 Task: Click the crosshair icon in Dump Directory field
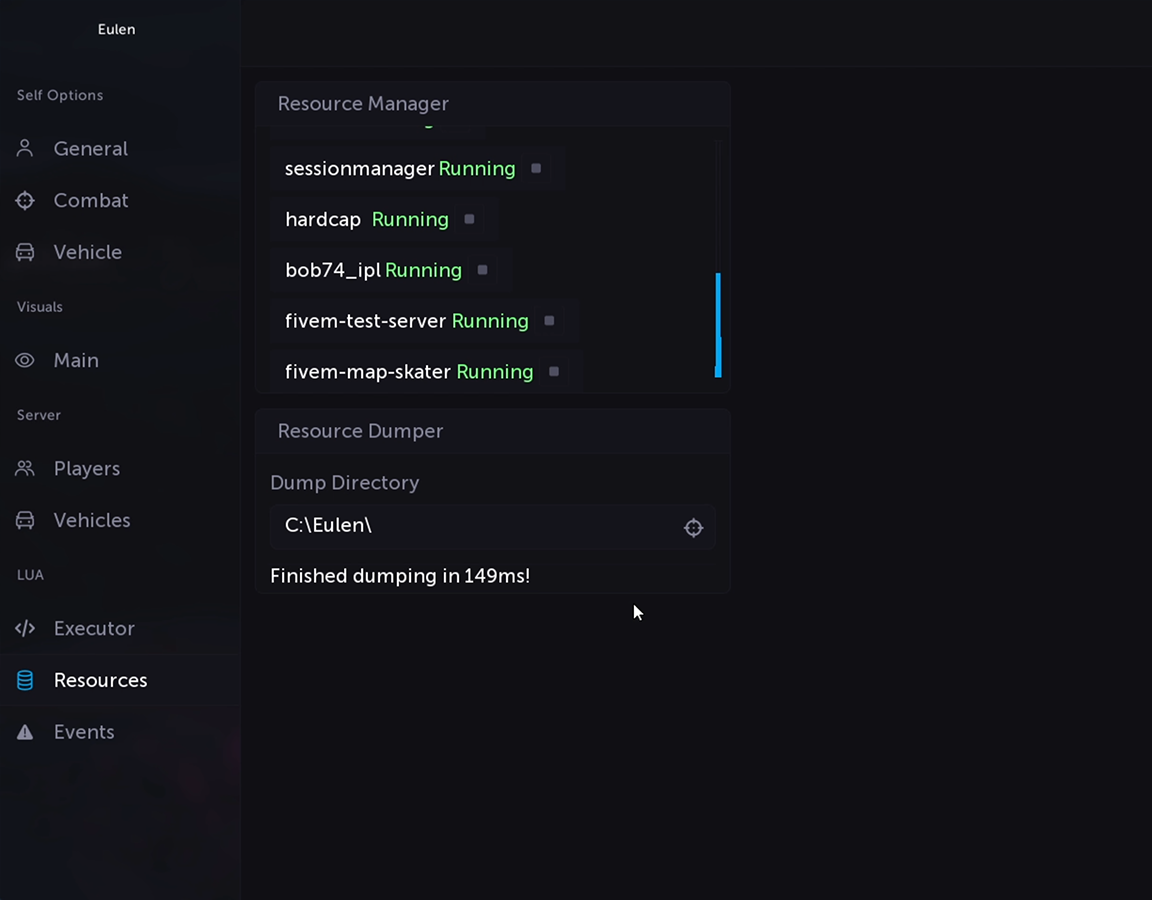coord(693,528)
